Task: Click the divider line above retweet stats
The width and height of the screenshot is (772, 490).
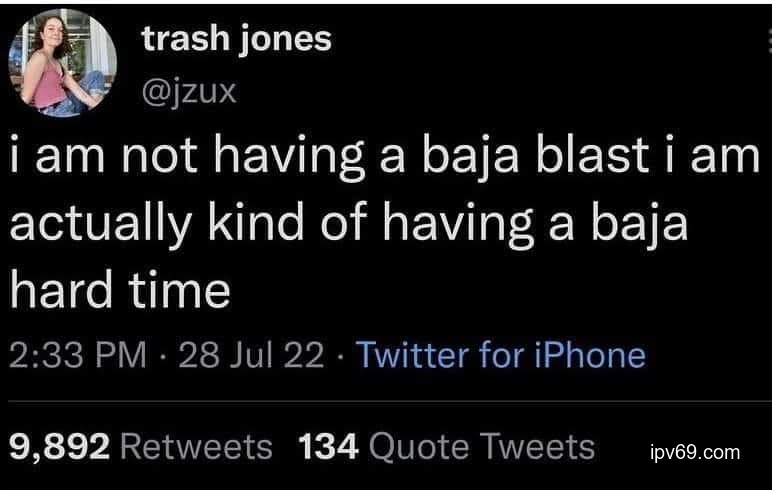Action: (x=390, y=402)
